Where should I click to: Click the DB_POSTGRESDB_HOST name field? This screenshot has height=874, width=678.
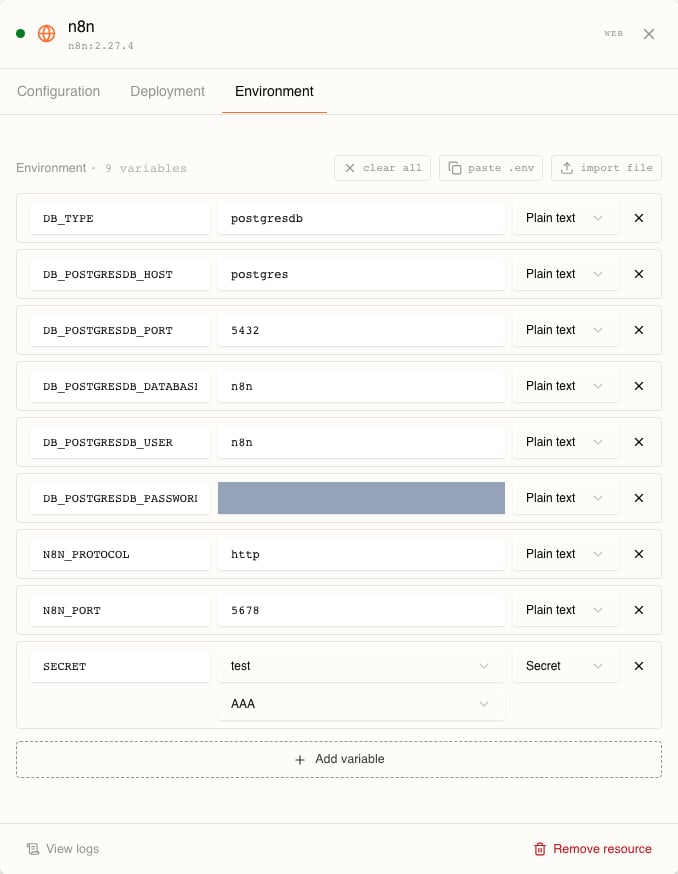coord(120,274)
